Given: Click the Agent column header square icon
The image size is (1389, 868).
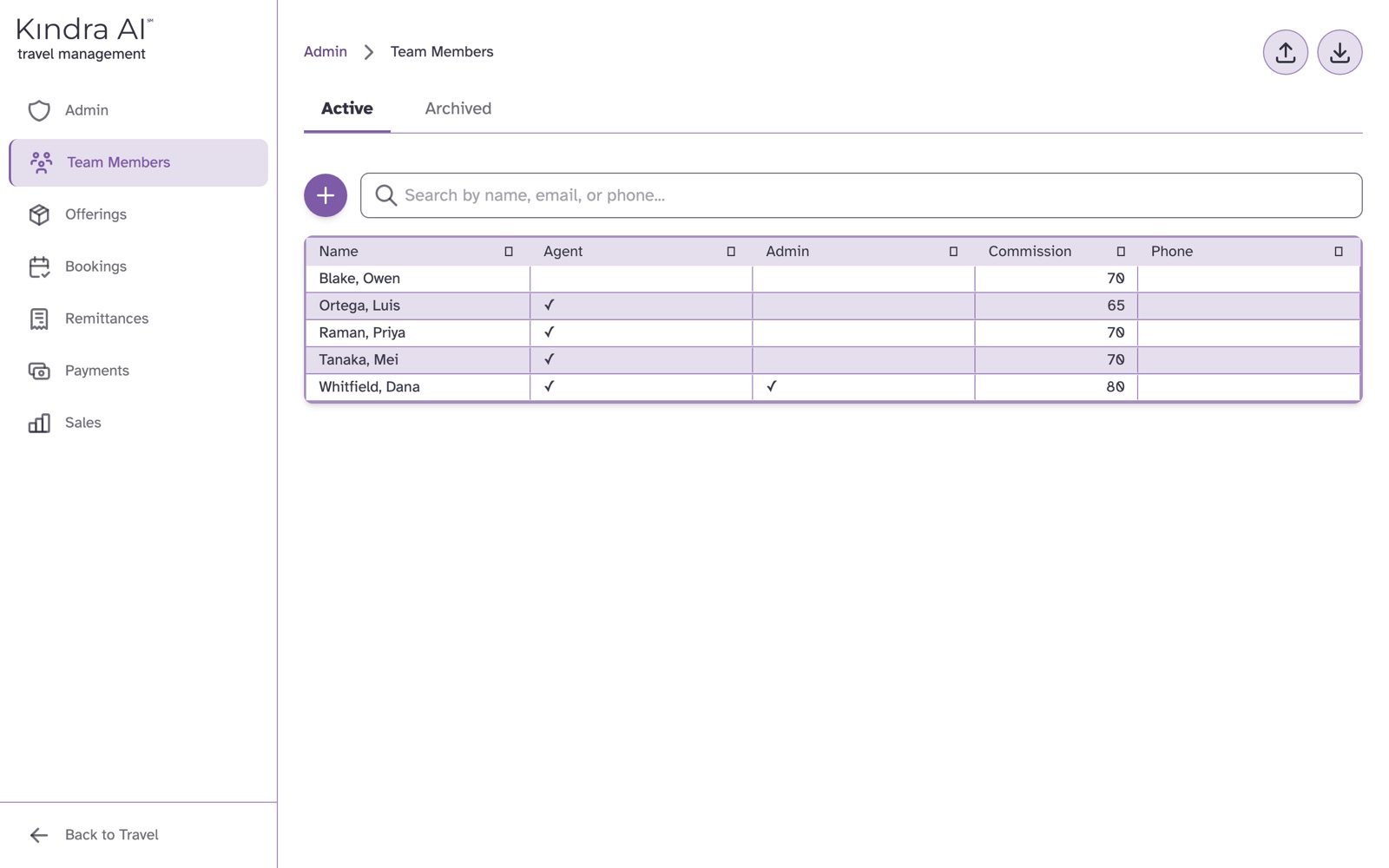Looking at the screenshot, I should click(731, 252).
